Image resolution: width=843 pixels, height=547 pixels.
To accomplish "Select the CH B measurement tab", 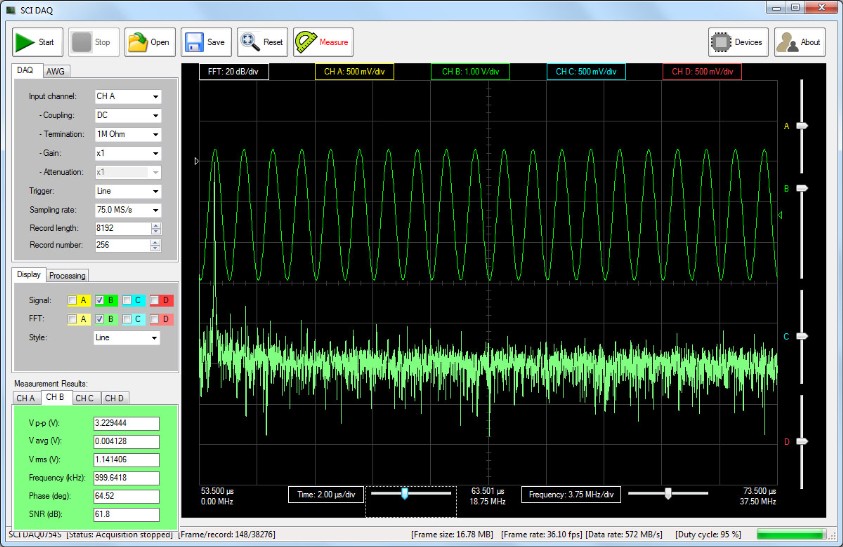I will coord(55,397).
